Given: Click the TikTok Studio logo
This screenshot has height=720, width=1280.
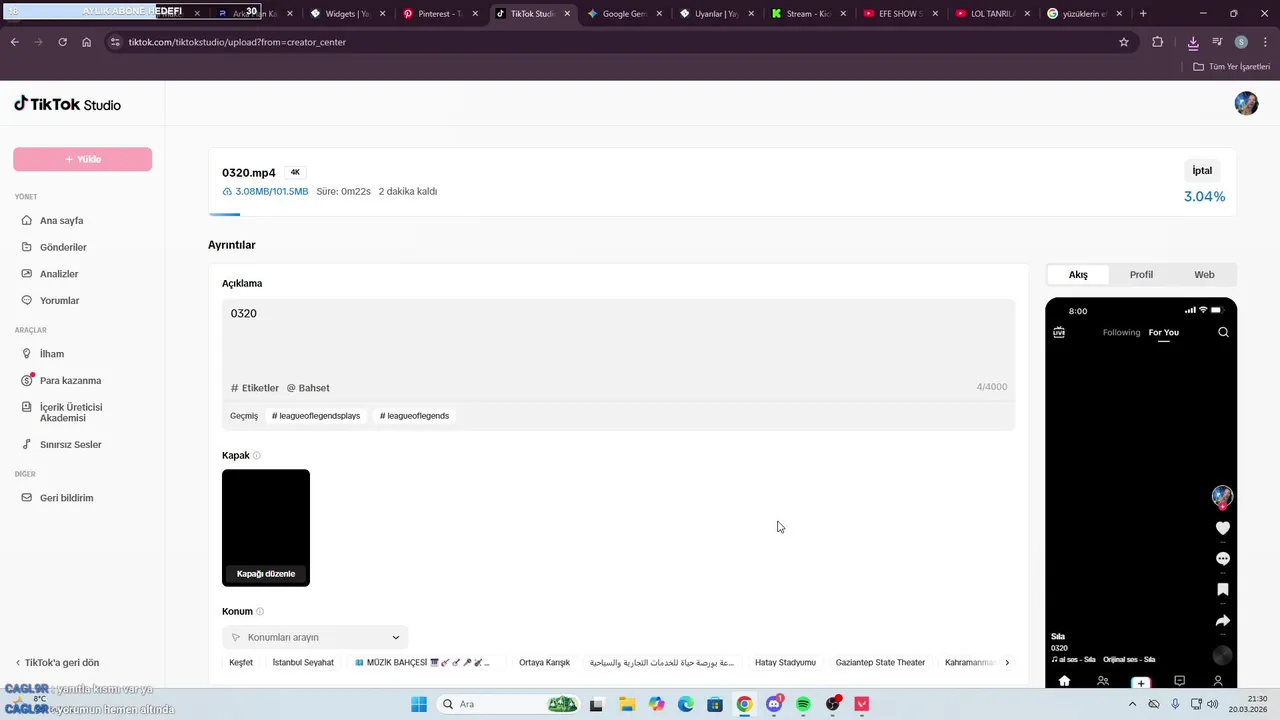Looking at the screenshot, I should 67,104.
